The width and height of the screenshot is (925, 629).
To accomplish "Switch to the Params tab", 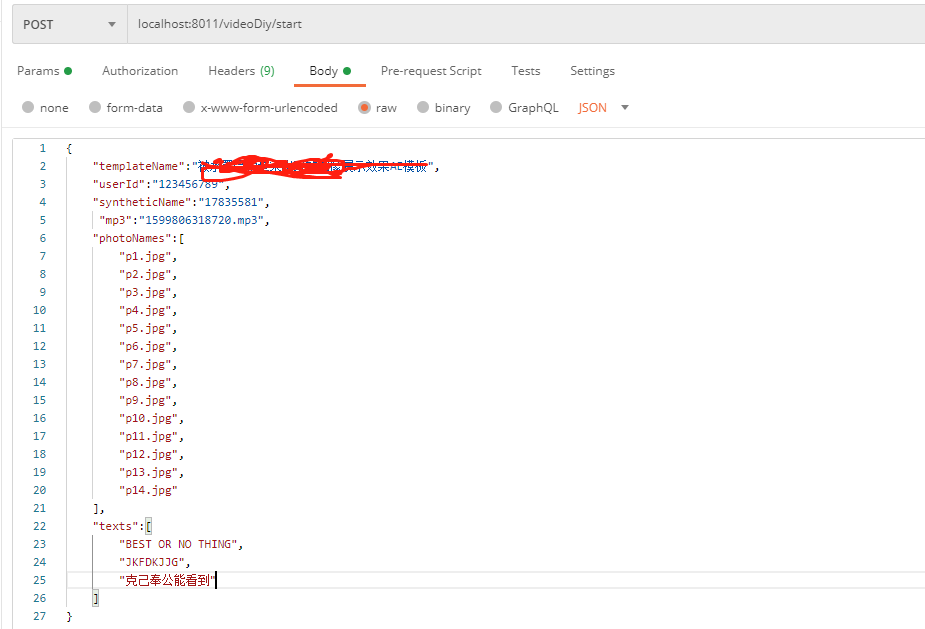I will coord(44,71).
